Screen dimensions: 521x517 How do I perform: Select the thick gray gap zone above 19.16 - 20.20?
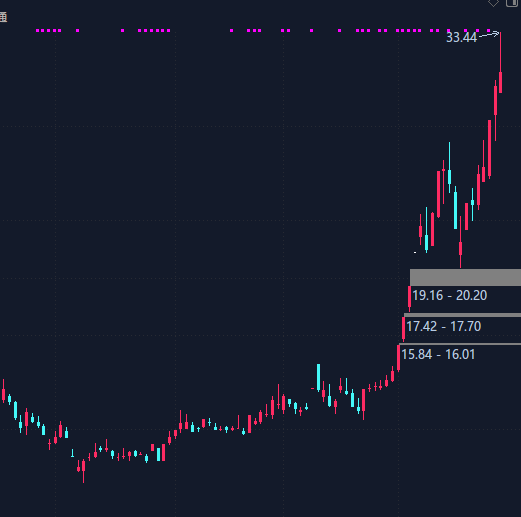click(465, 277)
